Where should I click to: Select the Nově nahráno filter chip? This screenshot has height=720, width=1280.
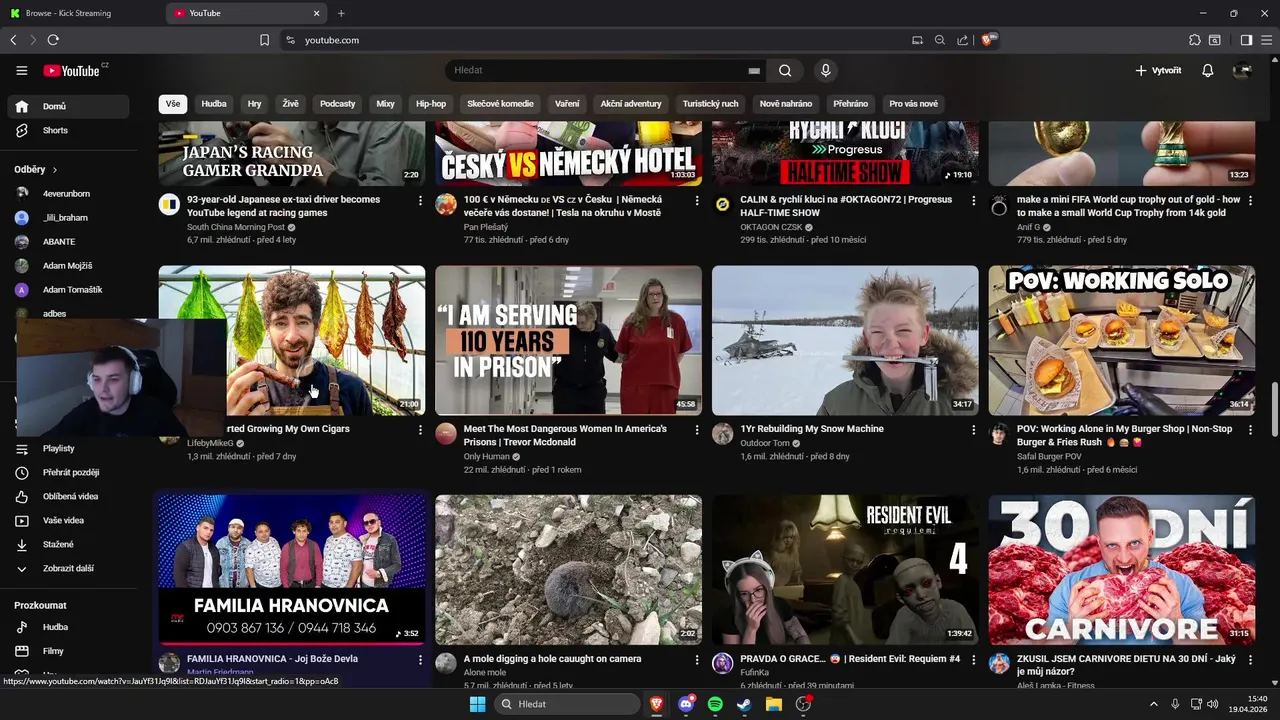tap(786, 104)
